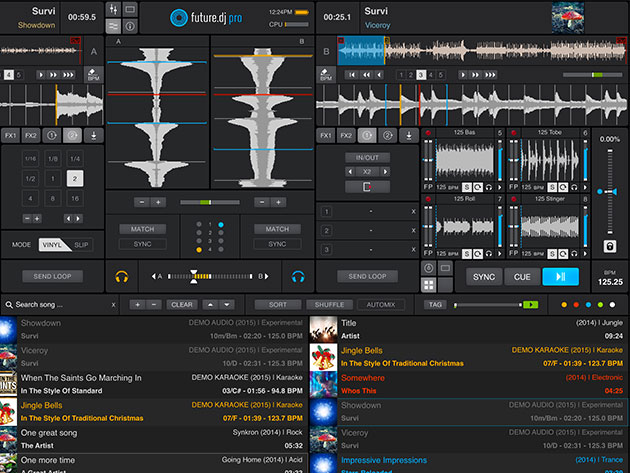Jump deck B to track start
The height and width of the screenshot is (473, 630).
352,75
